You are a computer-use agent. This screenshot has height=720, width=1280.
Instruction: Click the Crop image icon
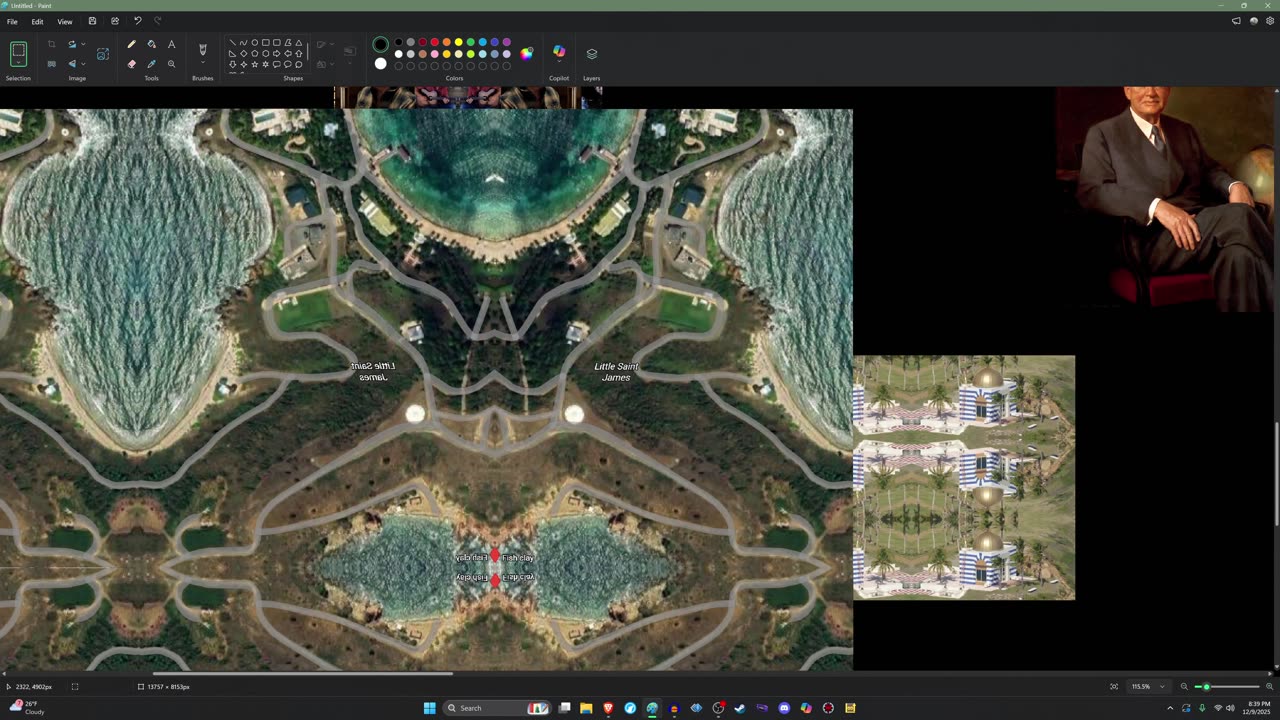[51, 44]
